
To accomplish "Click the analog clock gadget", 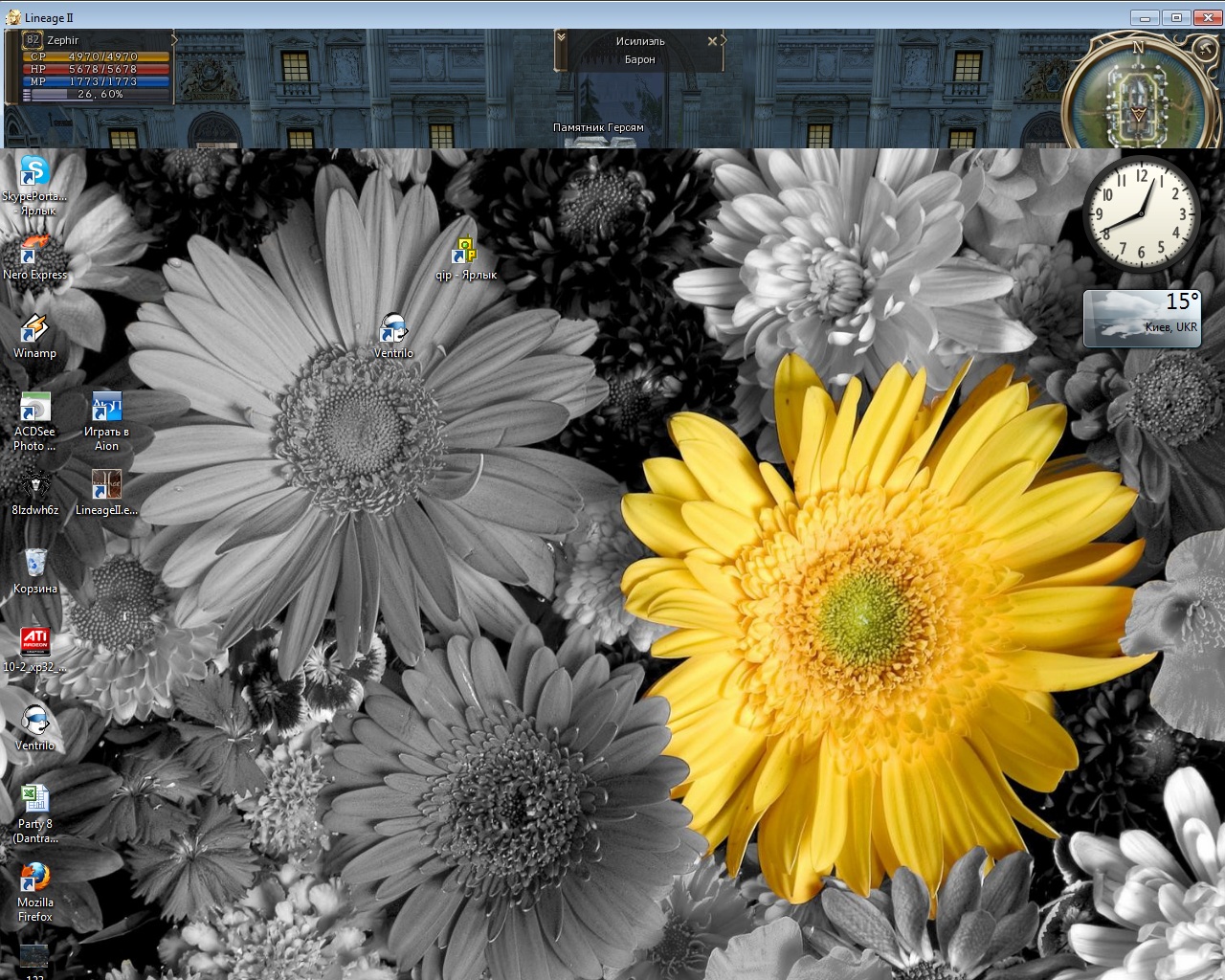I will click(1141, 214).
